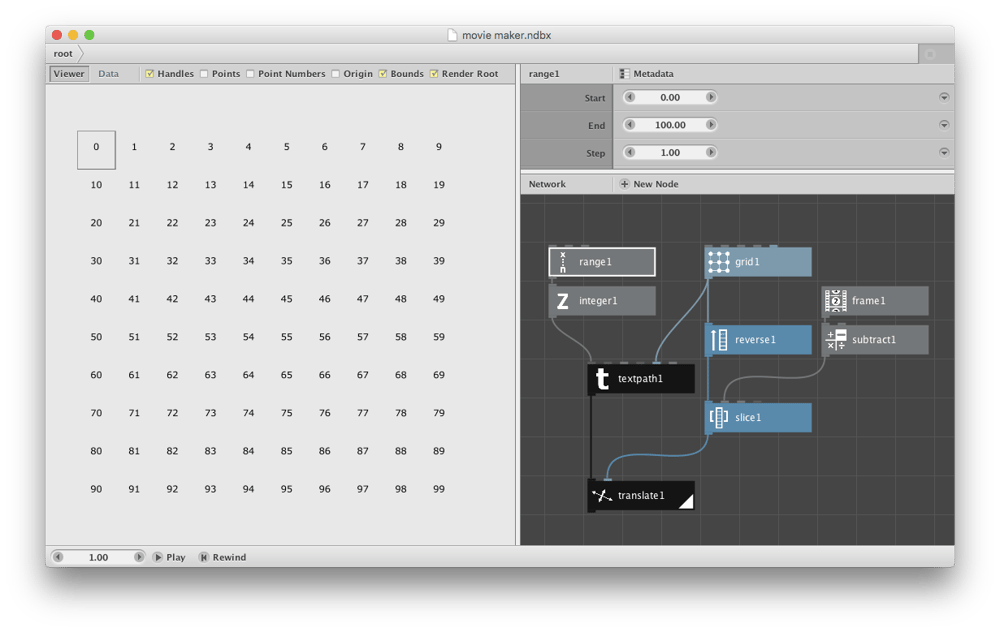Select the range1 node icon
This screenshot has width=1000, height=632.
[562, 262]
